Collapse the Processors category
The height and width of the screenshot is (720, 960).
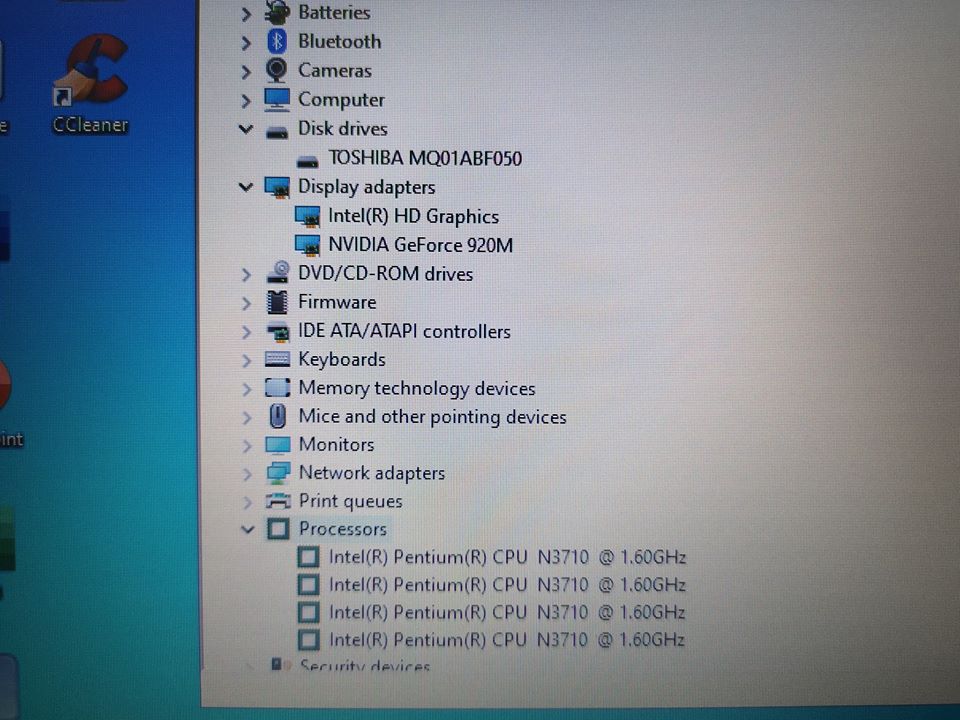pyautogui.click(x=246, y=529)
